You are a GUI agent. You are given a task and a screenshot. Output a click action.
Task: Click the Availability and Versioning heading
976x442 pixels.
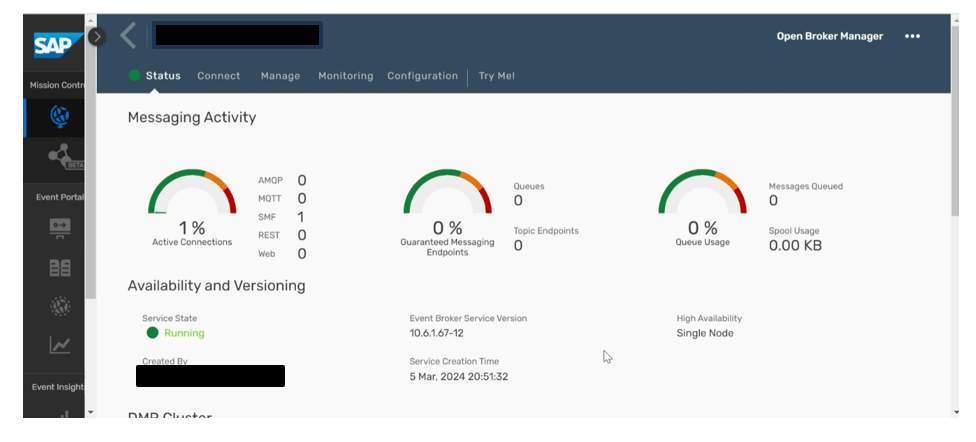pyautogui.click(x=217, y=286)
